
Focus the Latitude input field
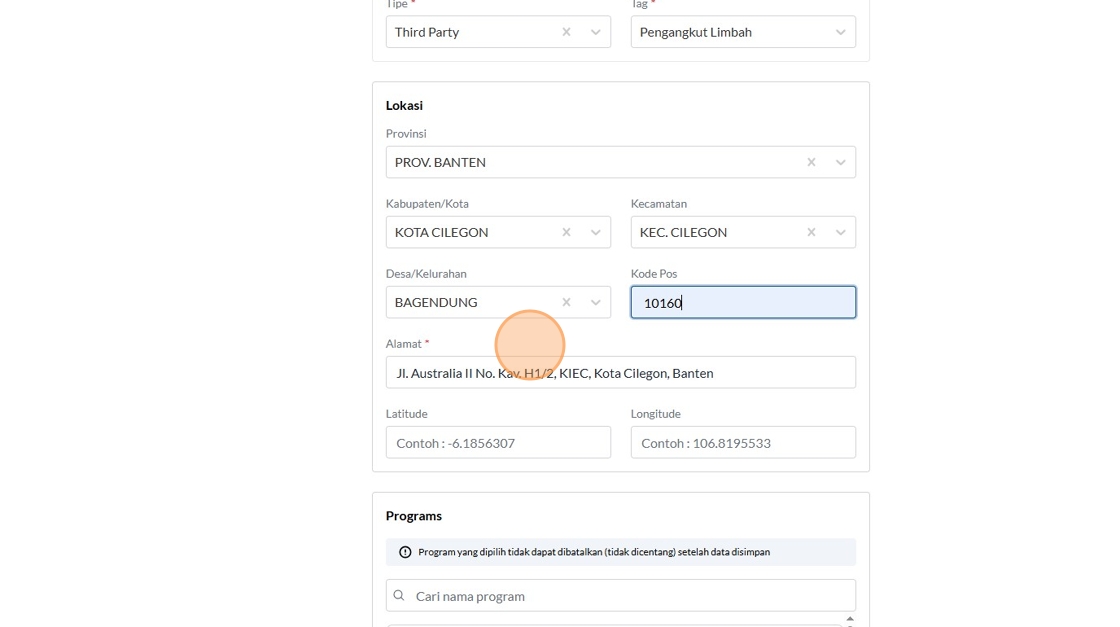pyautogui.click(x=498, y=443)
